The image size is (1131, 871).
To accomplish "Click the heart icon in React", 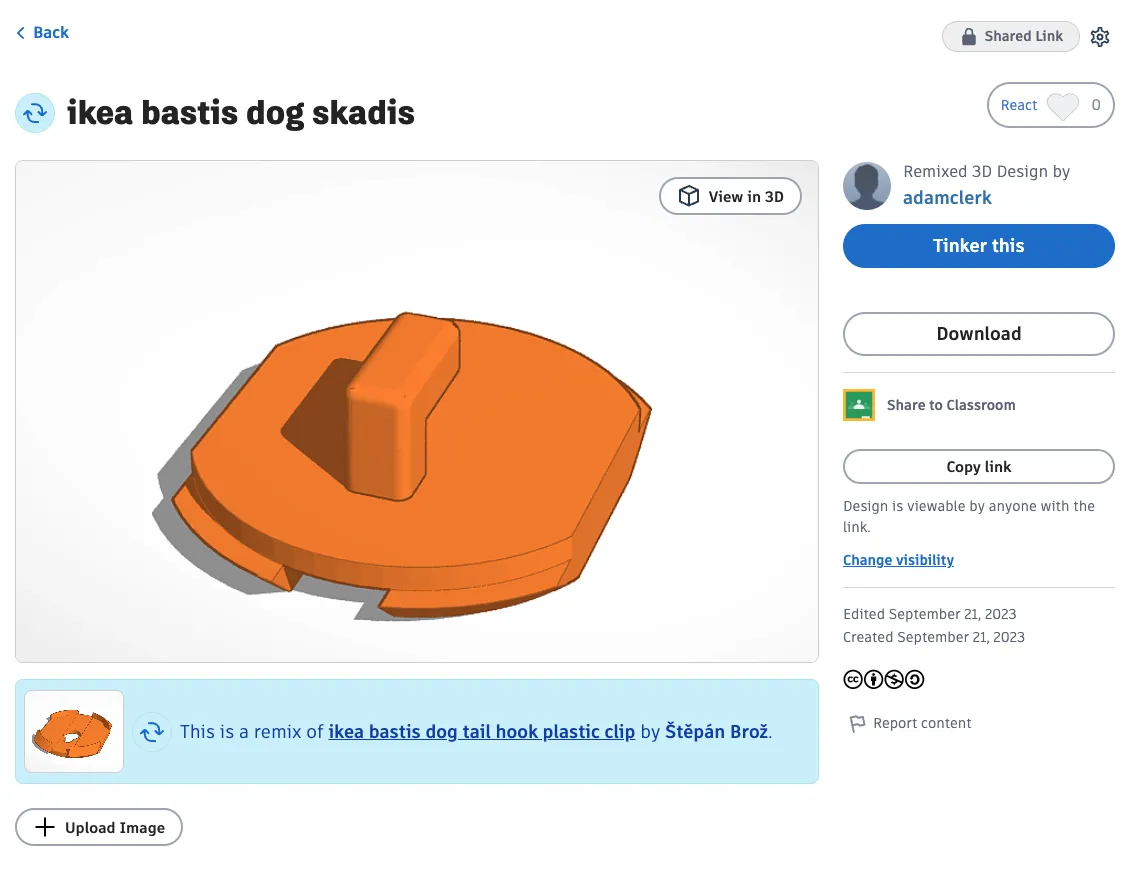I will point(1062,107).
